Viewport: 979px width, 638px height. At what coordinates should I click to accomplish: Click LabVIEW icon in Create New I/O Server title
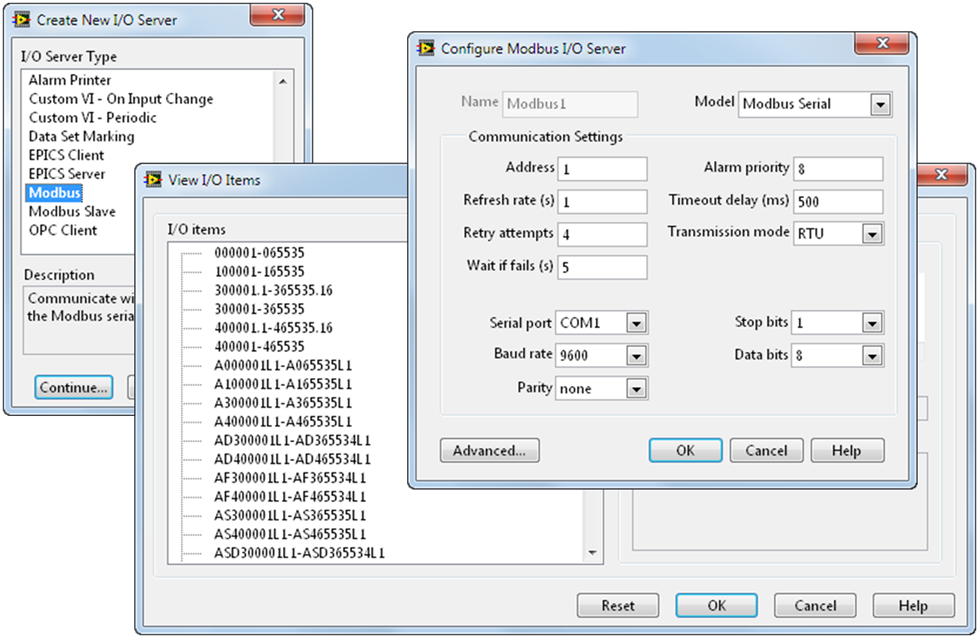(x=20, y=19)
